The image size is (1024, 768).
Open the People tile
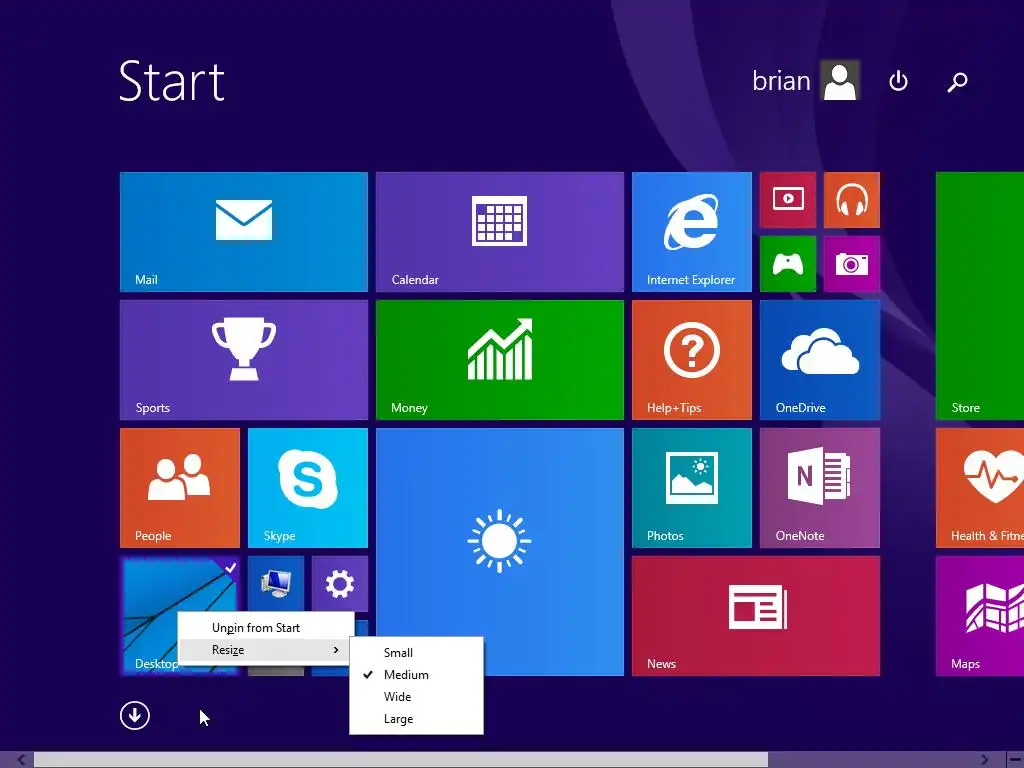(180, 488)
